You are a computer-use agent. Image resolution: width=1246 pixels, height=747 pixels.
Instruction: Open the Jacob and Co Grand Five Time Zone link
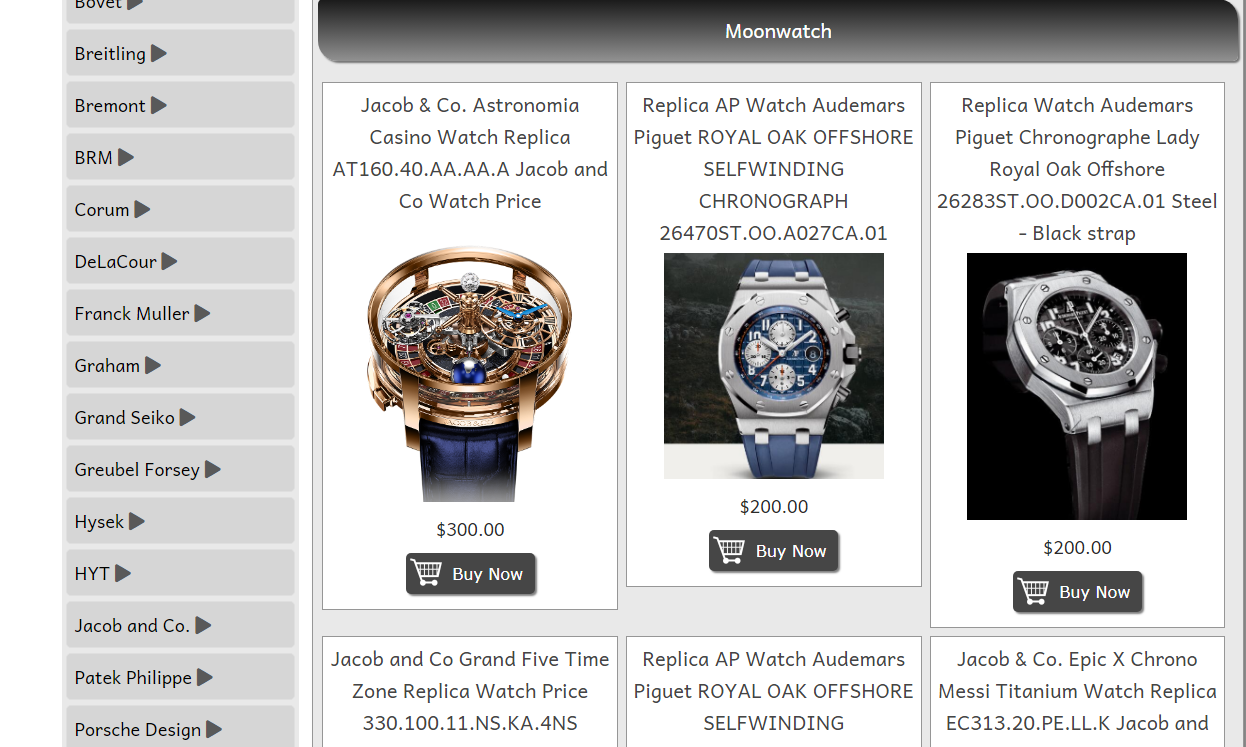pyautogui.click(x=470, y=691)
